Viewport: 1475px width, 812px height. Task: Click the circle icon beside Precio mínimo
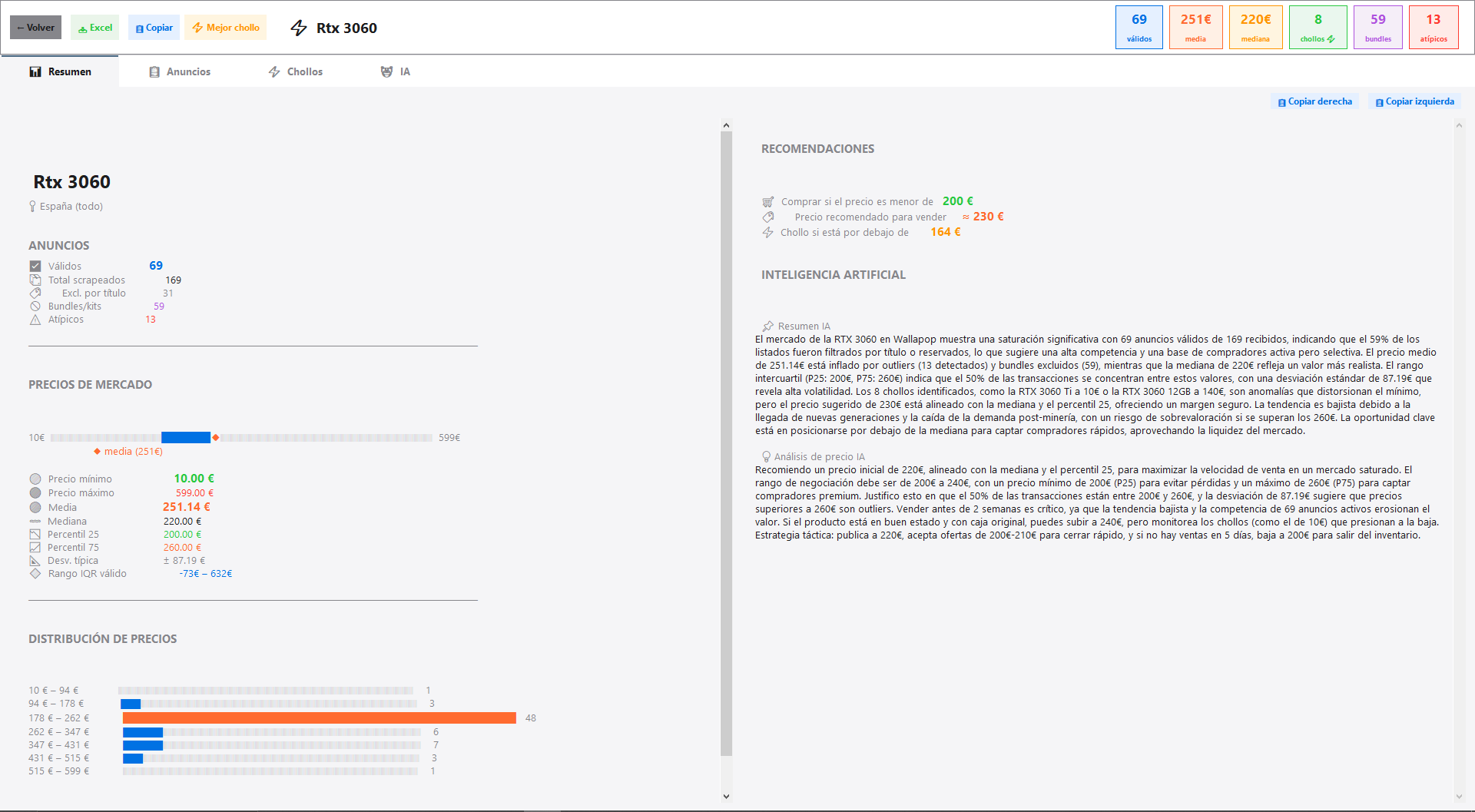pos(35,479)
